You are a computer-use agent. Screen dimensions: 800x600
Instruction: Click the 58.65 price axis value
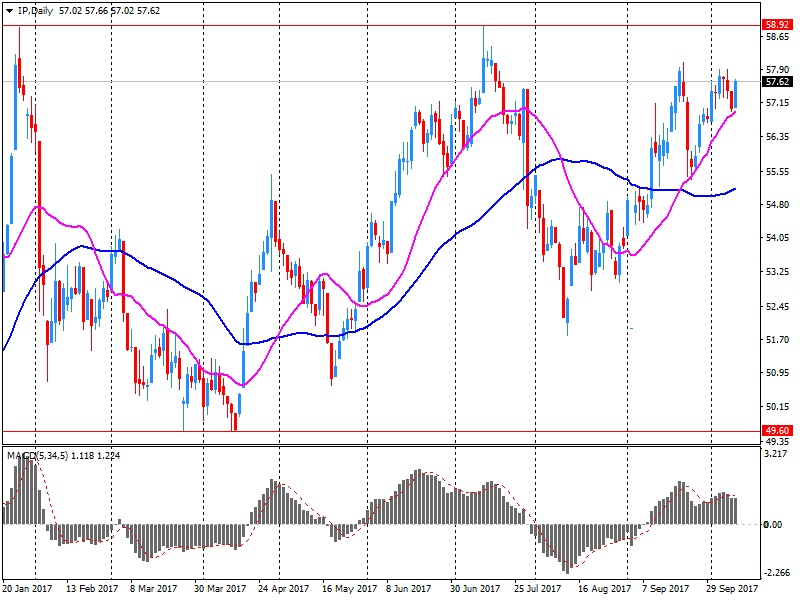point(777,37)
